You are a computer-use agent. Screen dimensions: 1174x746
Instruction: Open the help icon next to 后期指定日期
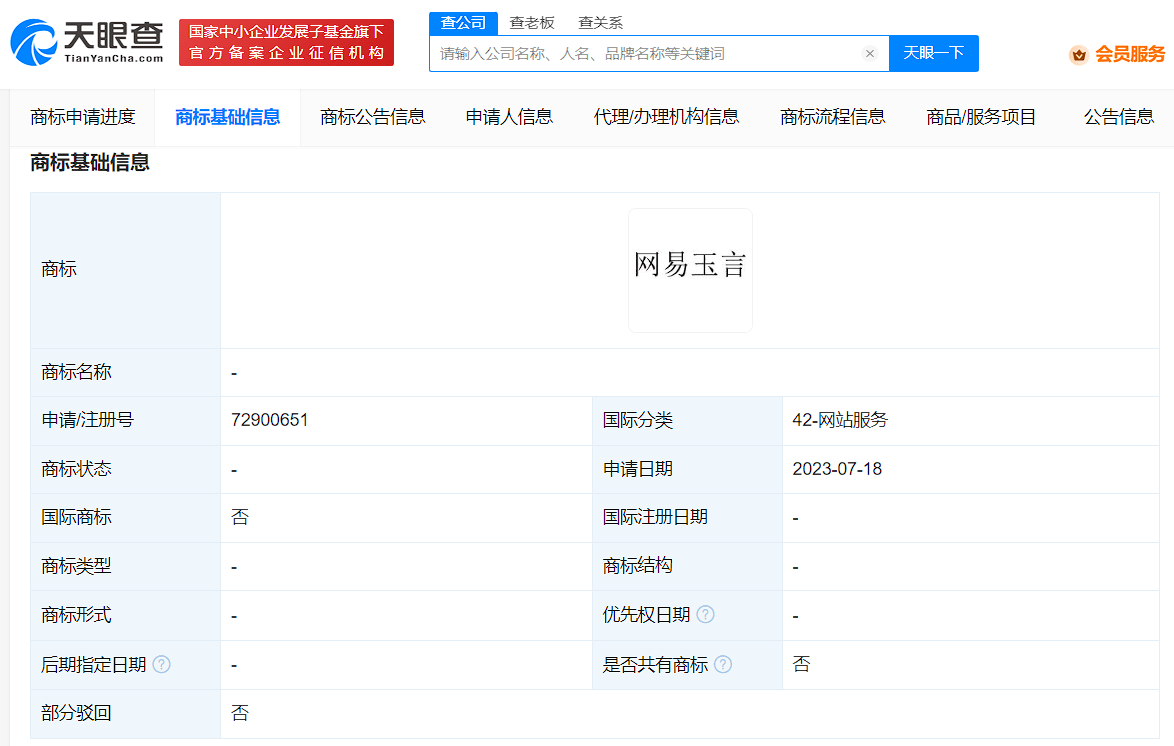[x=161, y=664]
